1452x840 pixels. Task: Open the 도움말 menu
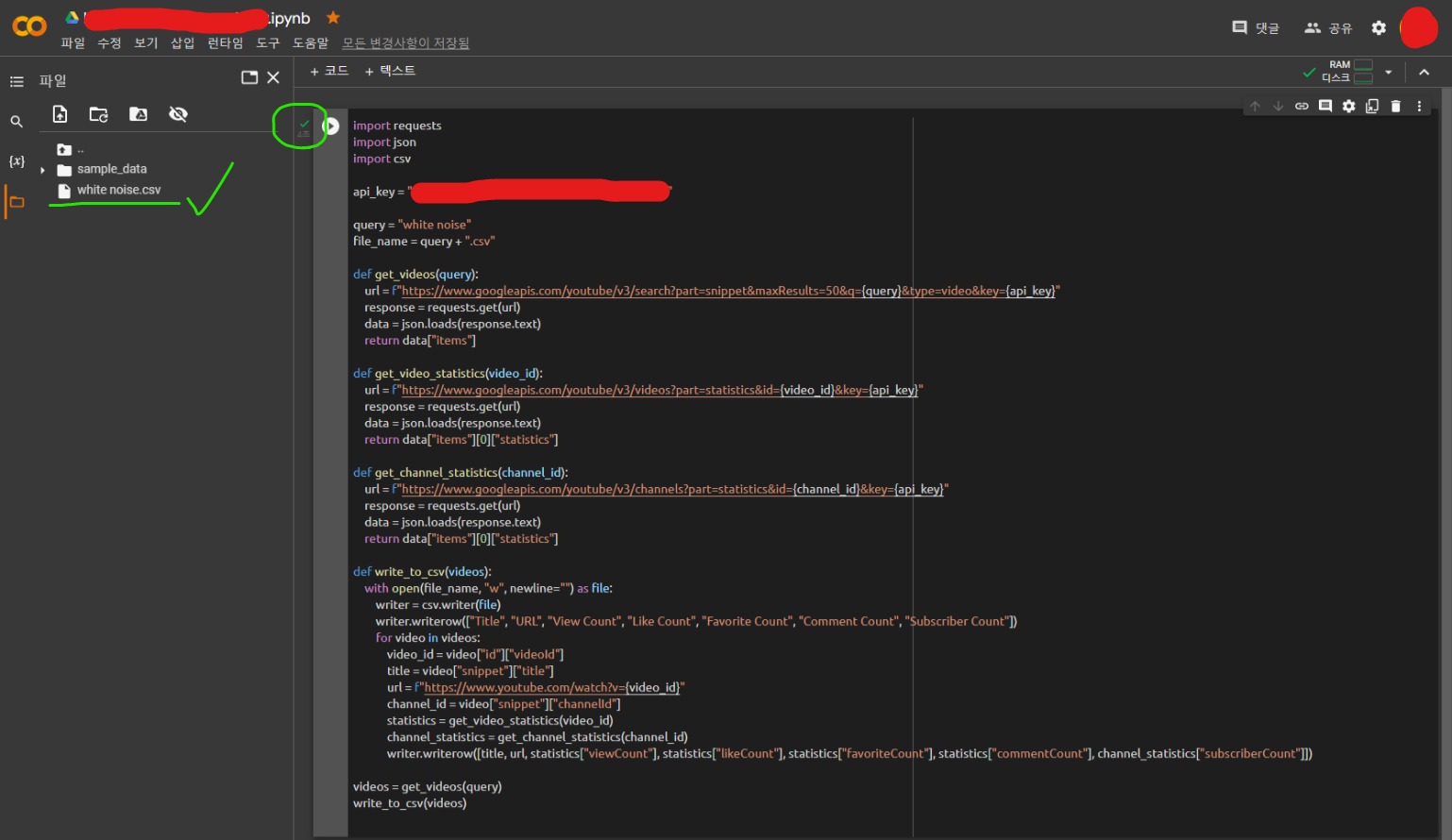coord(311,42)
